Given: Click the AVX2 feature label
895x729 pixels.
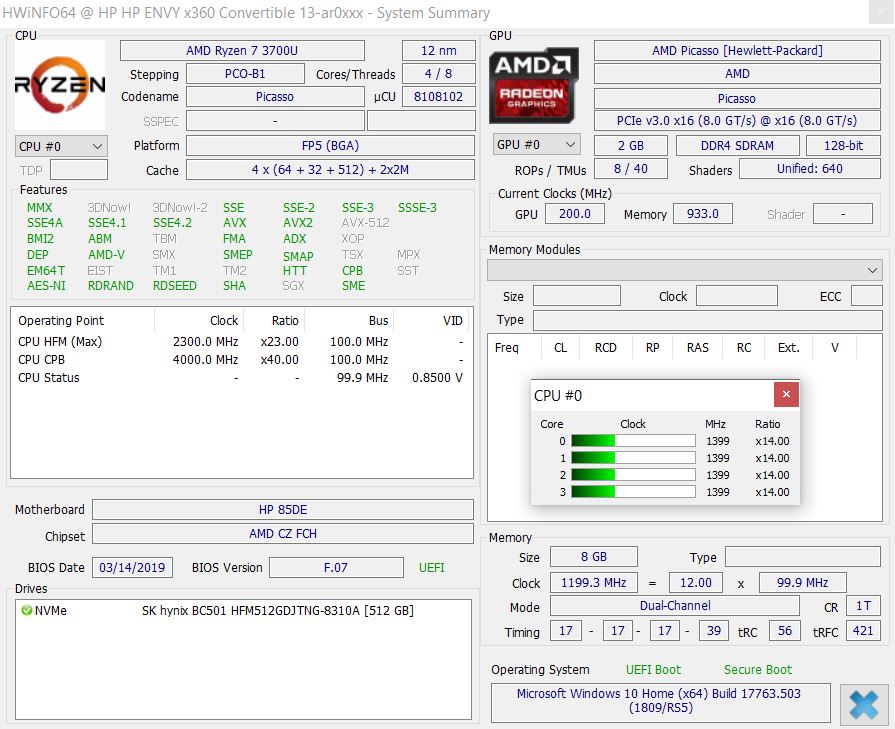Looking at the screenshot, I should tap(298, 223).
